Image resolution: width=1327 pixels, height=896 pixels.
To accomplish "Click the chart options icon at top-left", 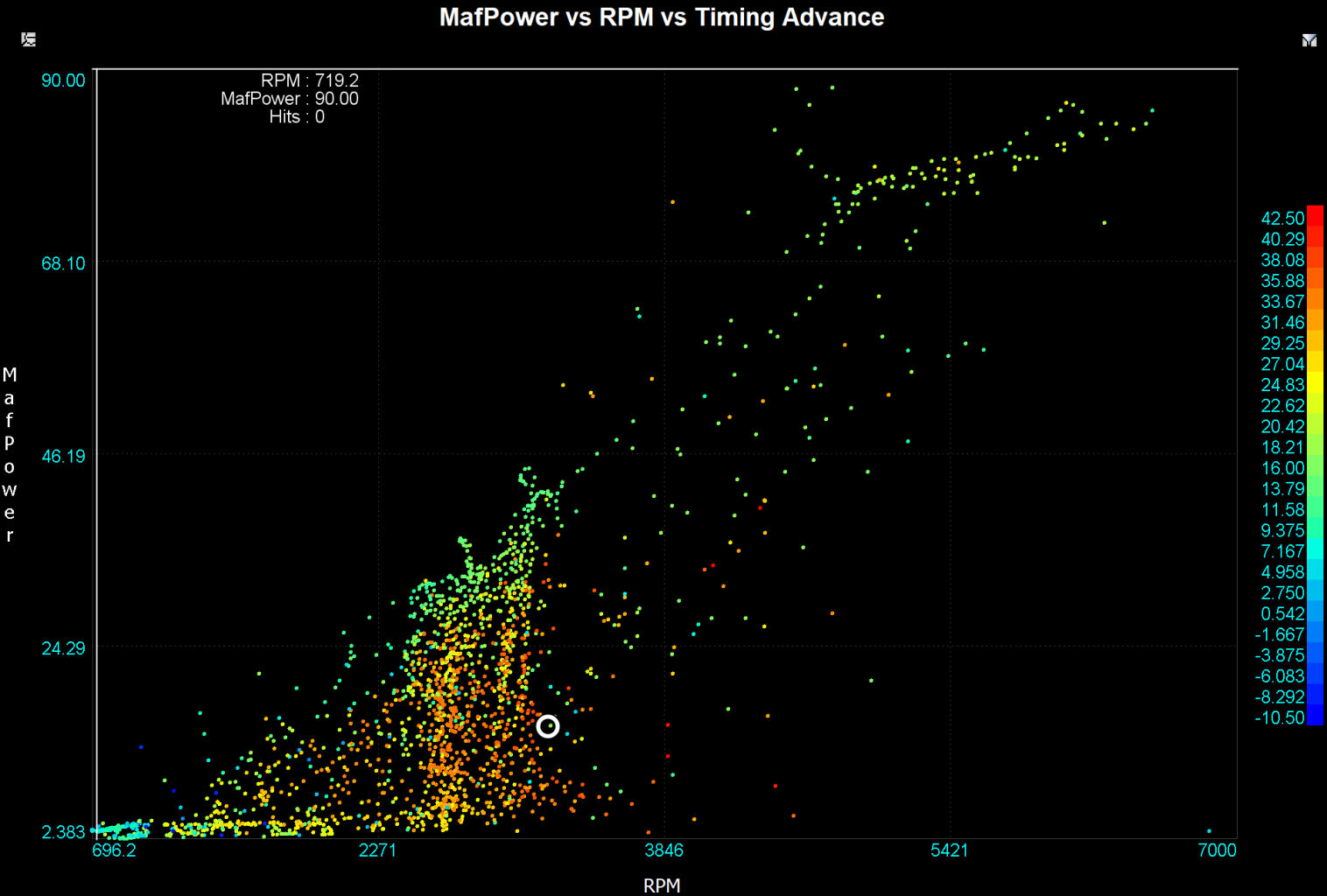I will (29, 39).
